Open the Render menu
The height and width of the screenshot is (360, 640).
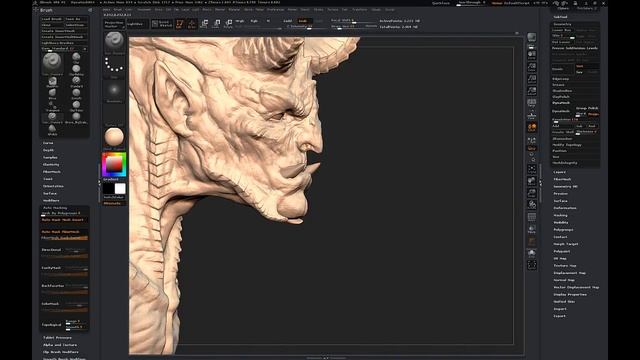point(292,9)
